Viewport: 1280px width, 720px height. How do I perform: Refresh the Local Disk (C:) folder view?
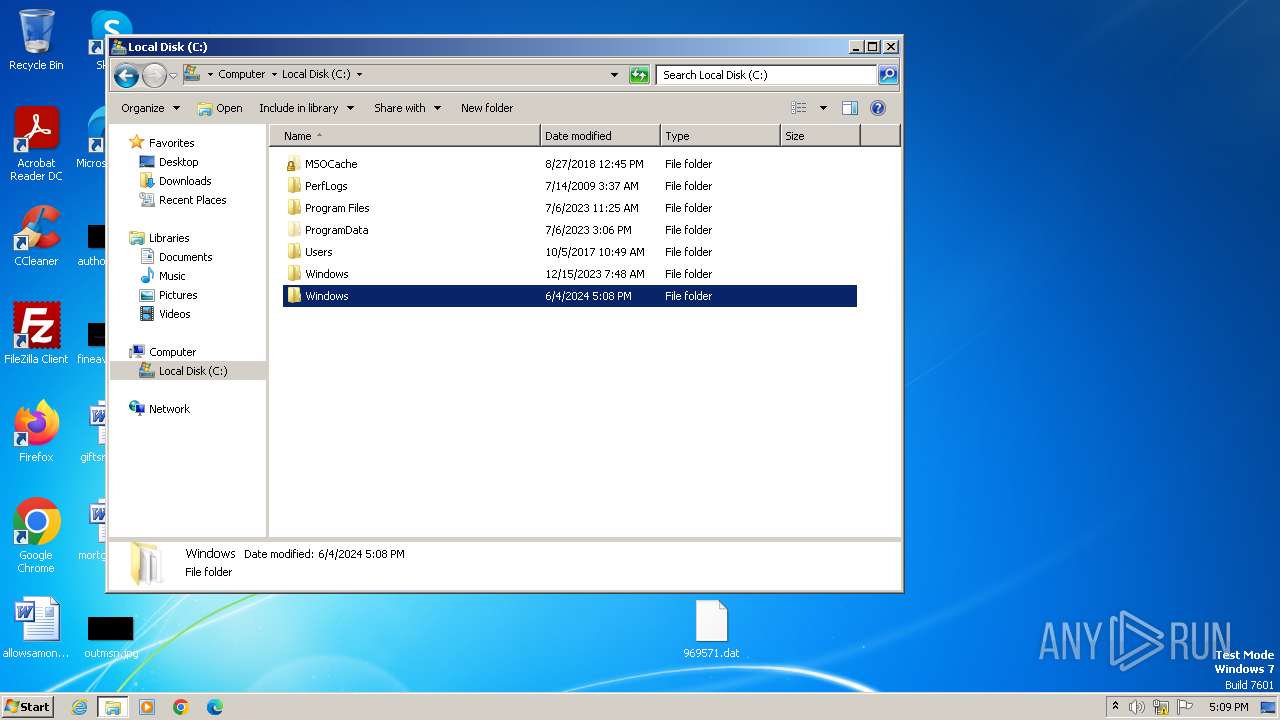(639, 75)
